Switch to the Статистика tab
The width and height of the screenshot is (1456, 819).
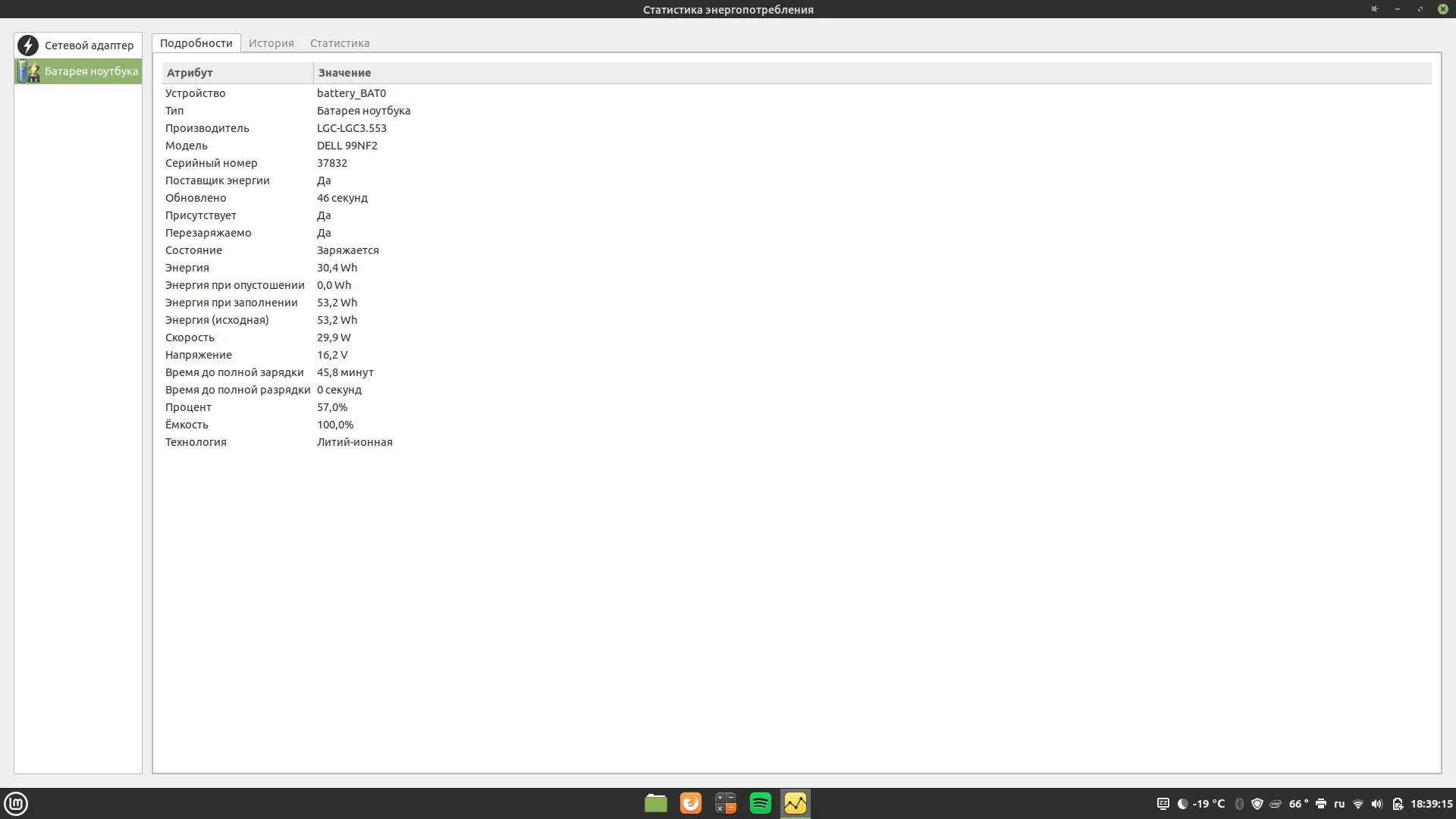(339, 43)
